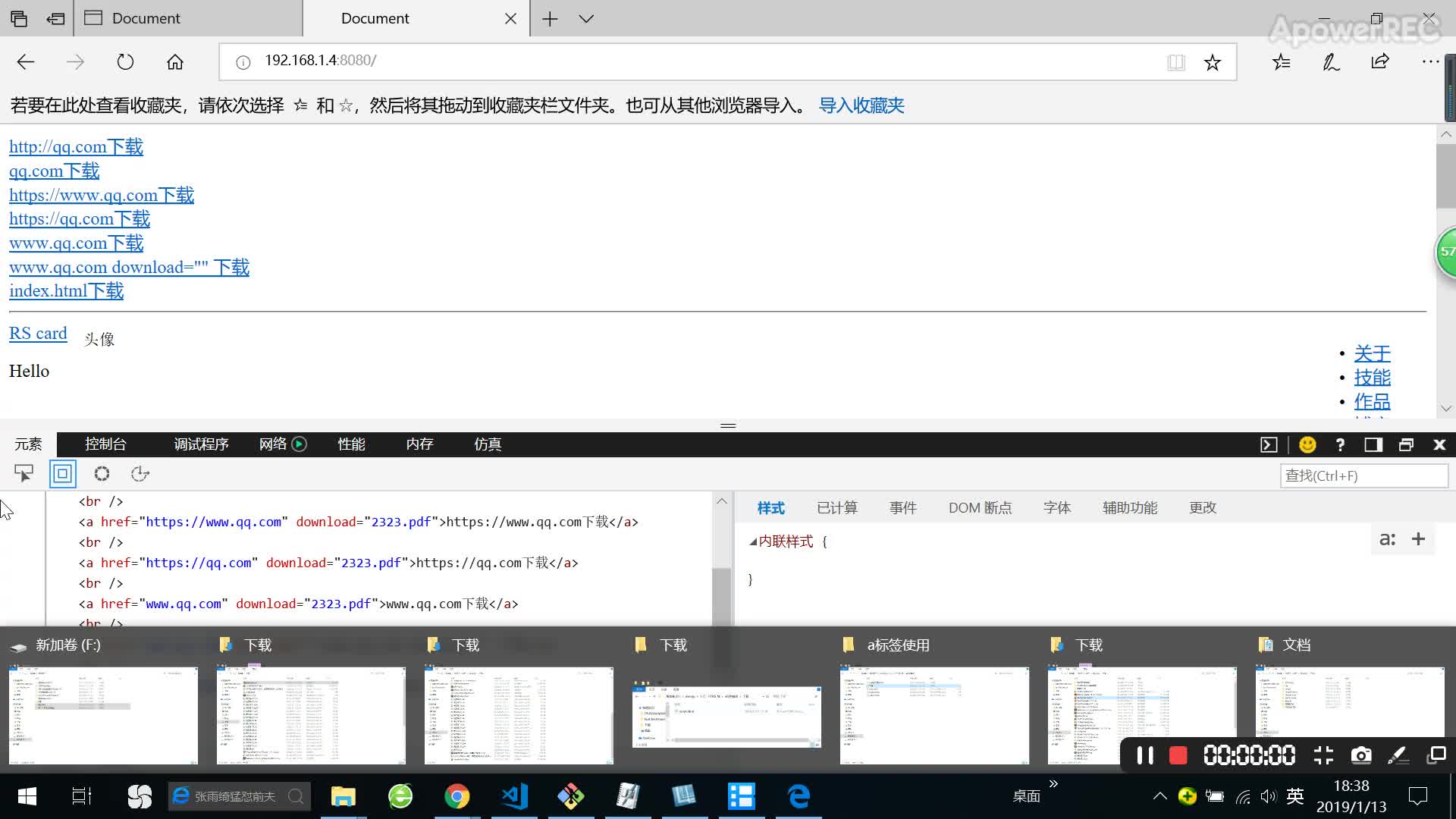Image resolution: width=1456 pixels, height=819 pixels.
Task: Open Visual Studio Code from taskbar
Action: [514, 796]
